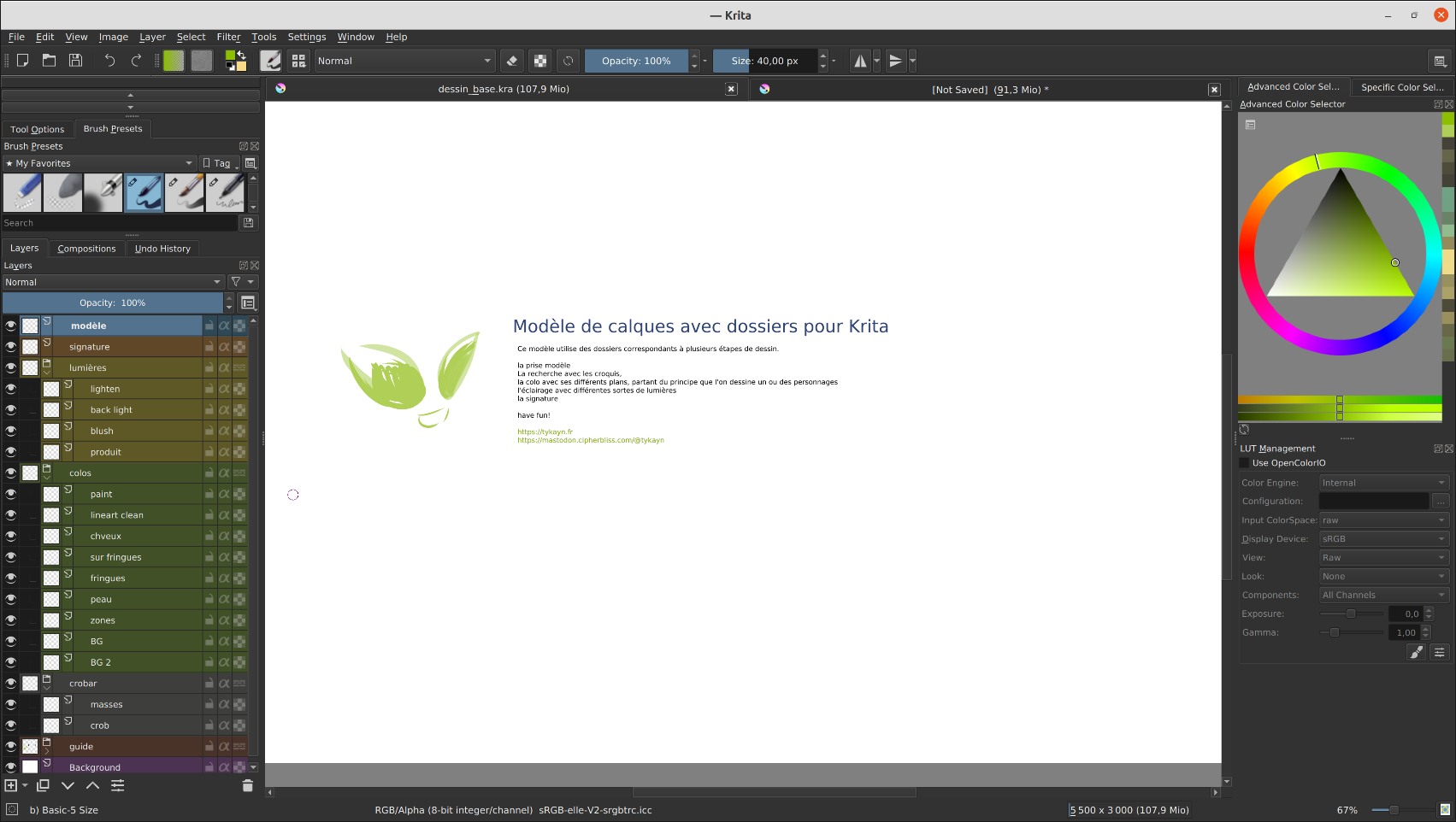Open the File menu
Screen dimensions: 1456x822
16,37
